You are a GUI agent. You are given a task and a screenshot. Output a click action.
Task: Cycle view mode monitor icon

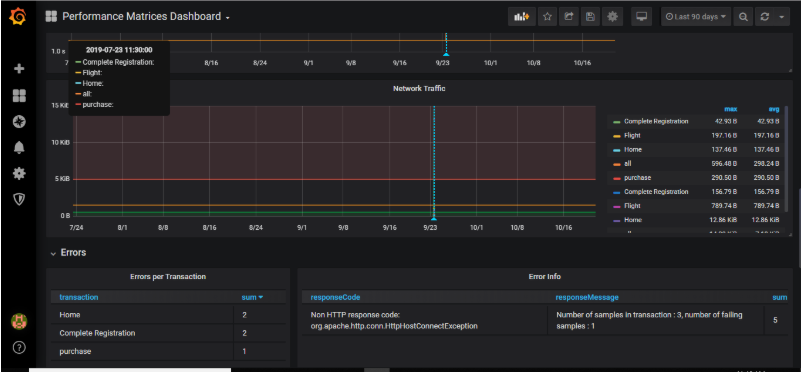641,16
